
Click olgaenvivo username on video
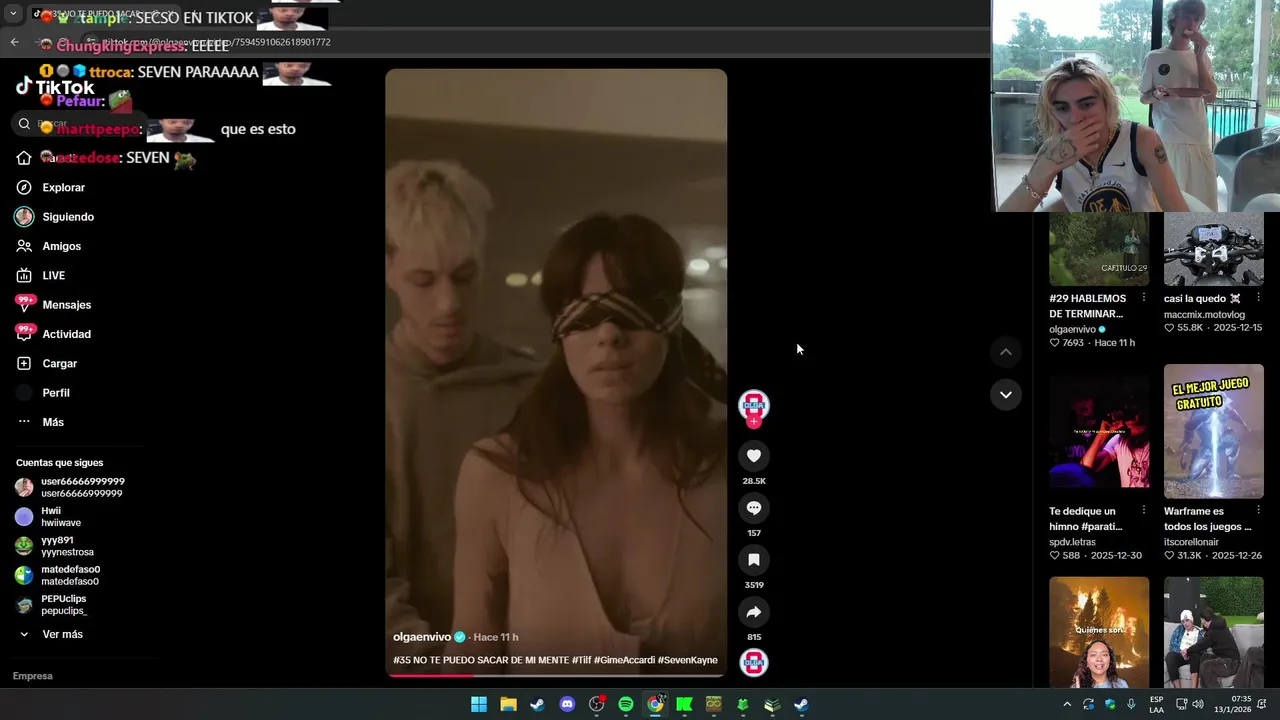[x=422, y=637]
